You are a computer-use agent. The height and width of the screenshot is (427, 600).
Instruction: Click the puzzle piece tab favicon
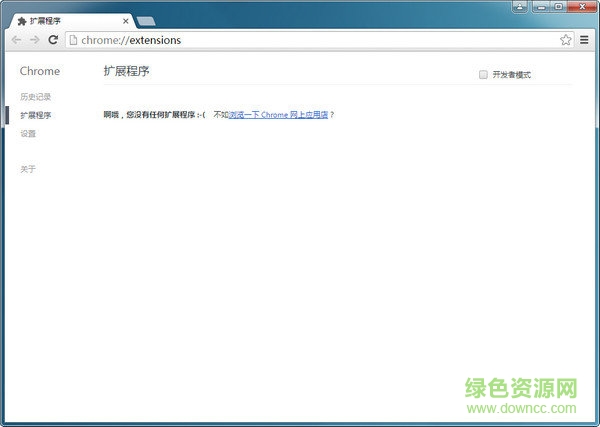pos(22,21)
